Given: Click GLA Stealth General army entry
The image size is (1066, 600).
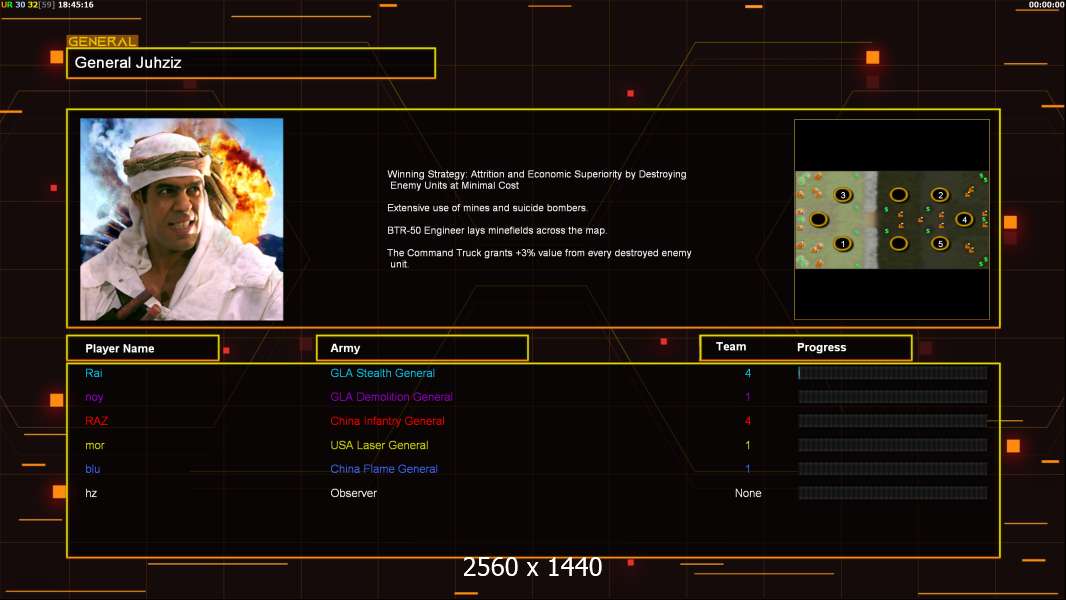Looking at the screenshot, I should (382, 373).
